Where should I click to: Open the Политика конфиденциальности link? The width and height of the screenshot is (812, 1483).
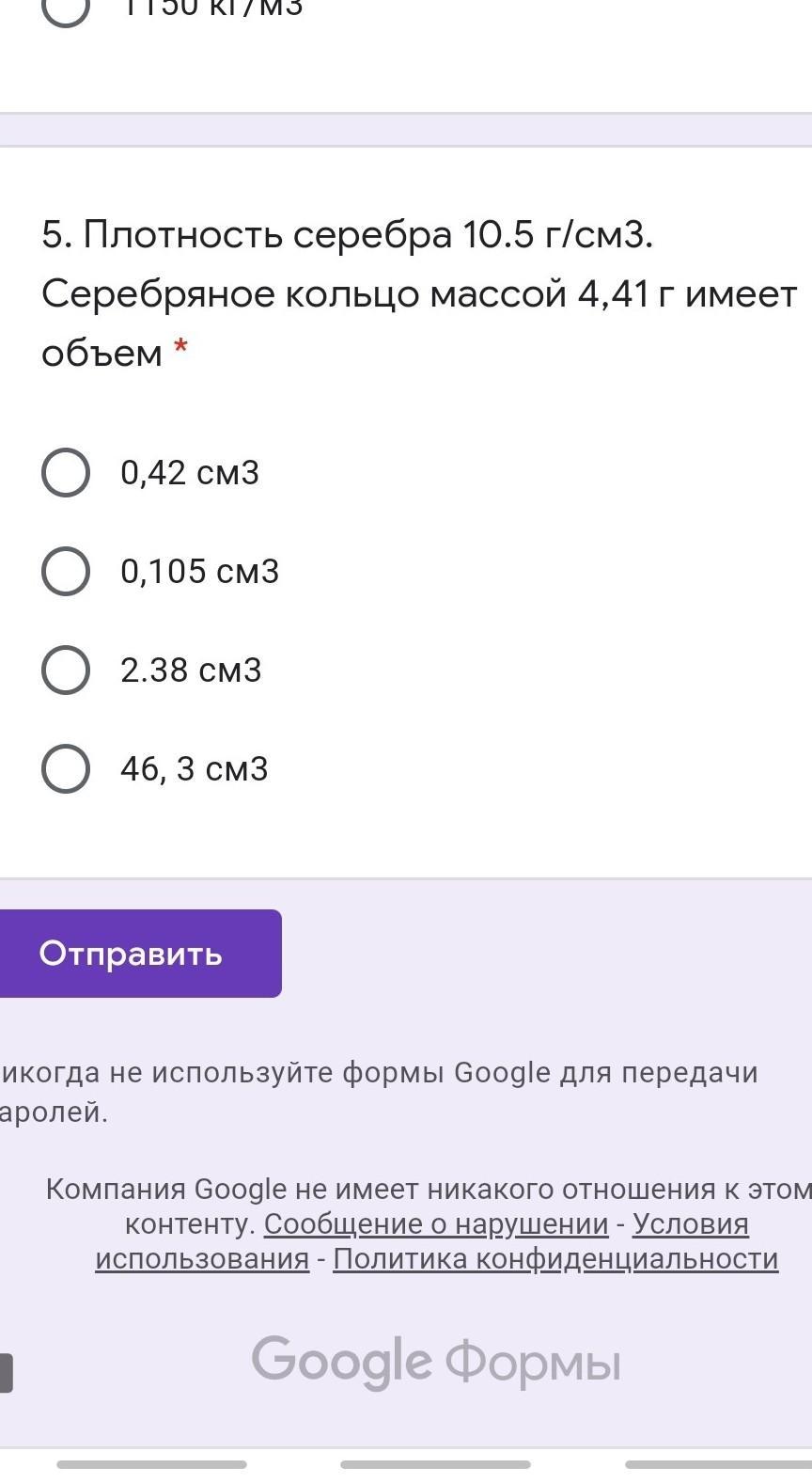tap(555, 1258)
